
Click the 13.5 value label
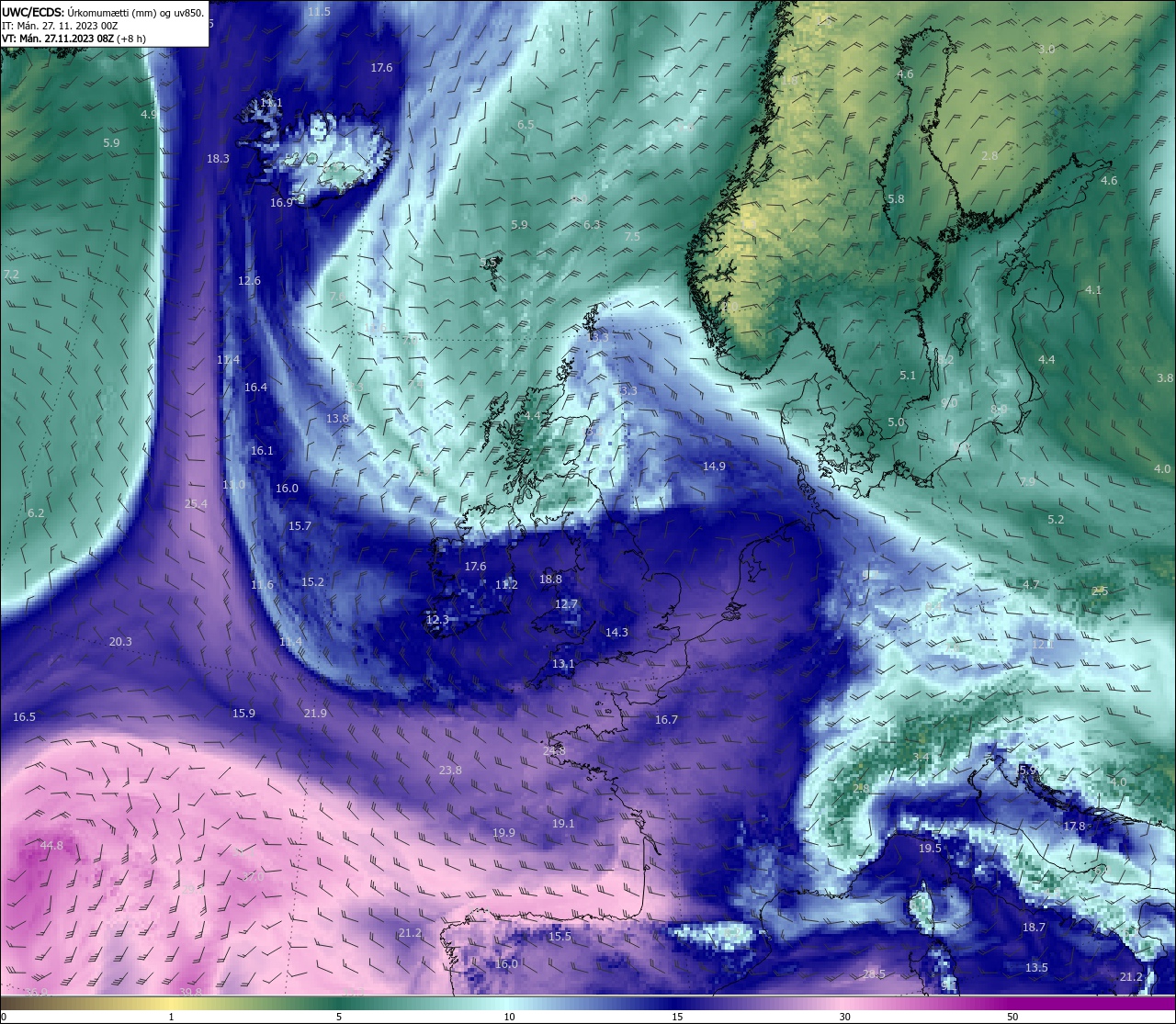point(1036,967)
